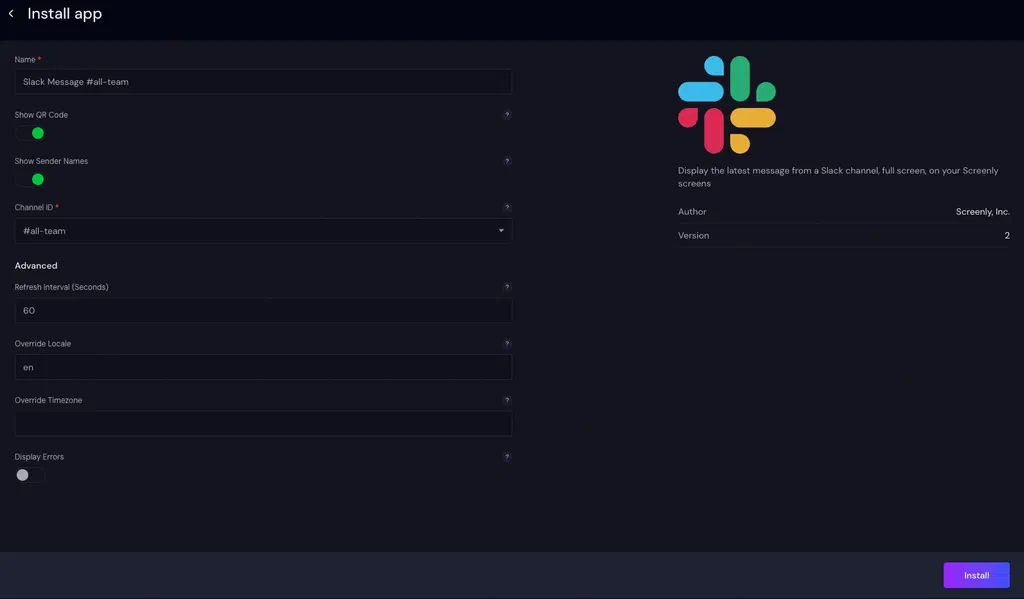
Task: Open help for Display Errors
Action: click(x=507, y=457)
